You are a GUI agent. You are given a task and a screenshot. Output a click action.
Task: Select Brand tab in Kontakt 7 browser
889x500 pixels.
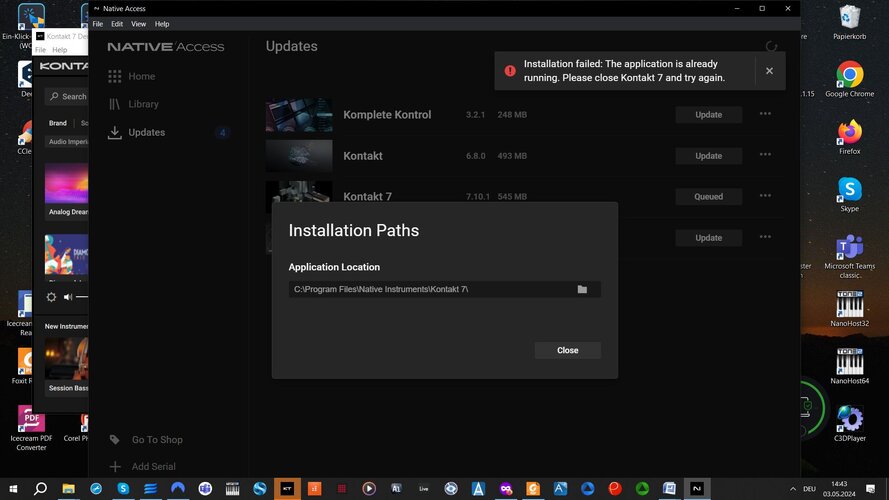coord(57,123)
